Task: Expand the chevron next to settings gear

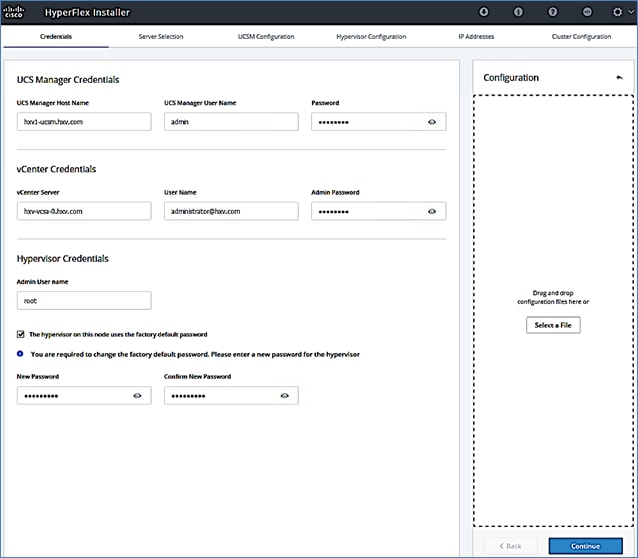Action: pos(631,12)
